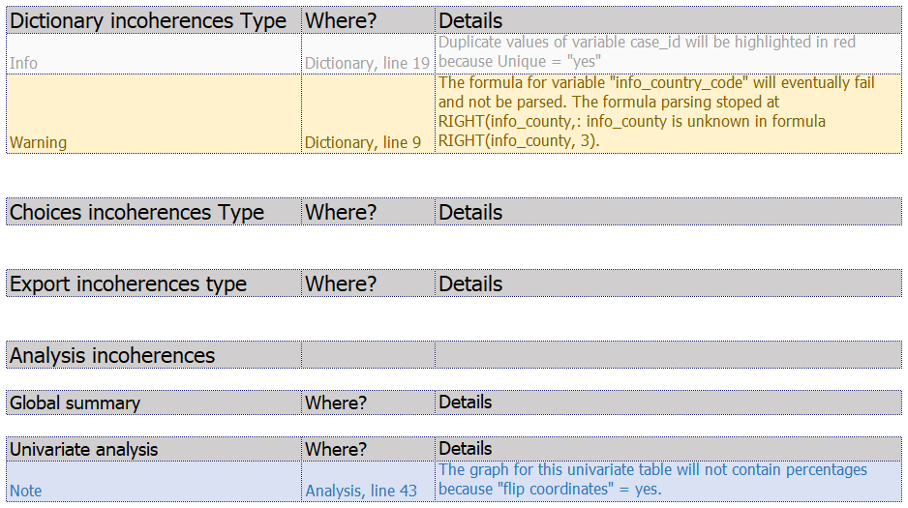
Task: Select the 'Export incoherences type' header cell
Action: 154,284
